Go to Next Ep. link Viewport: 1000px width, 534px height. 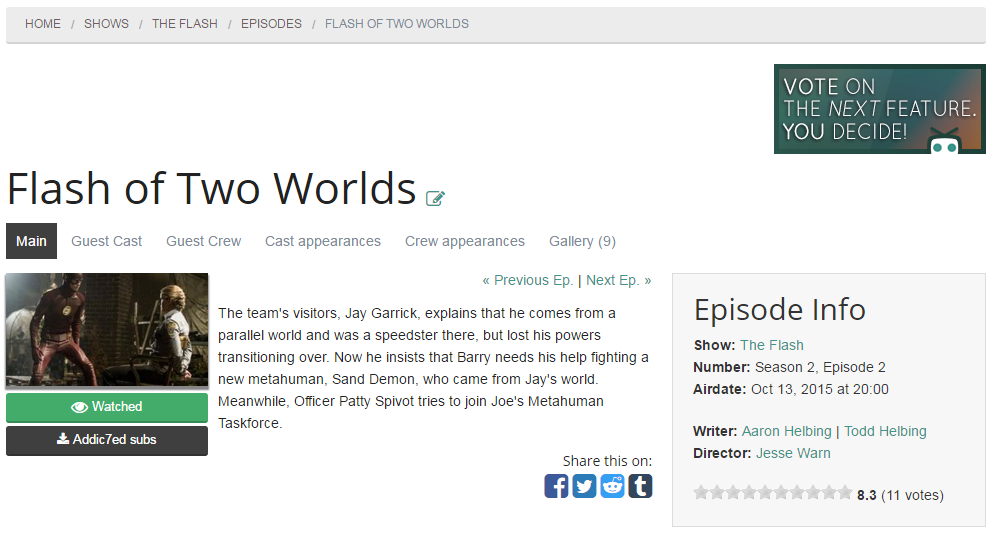coord(619,280)
